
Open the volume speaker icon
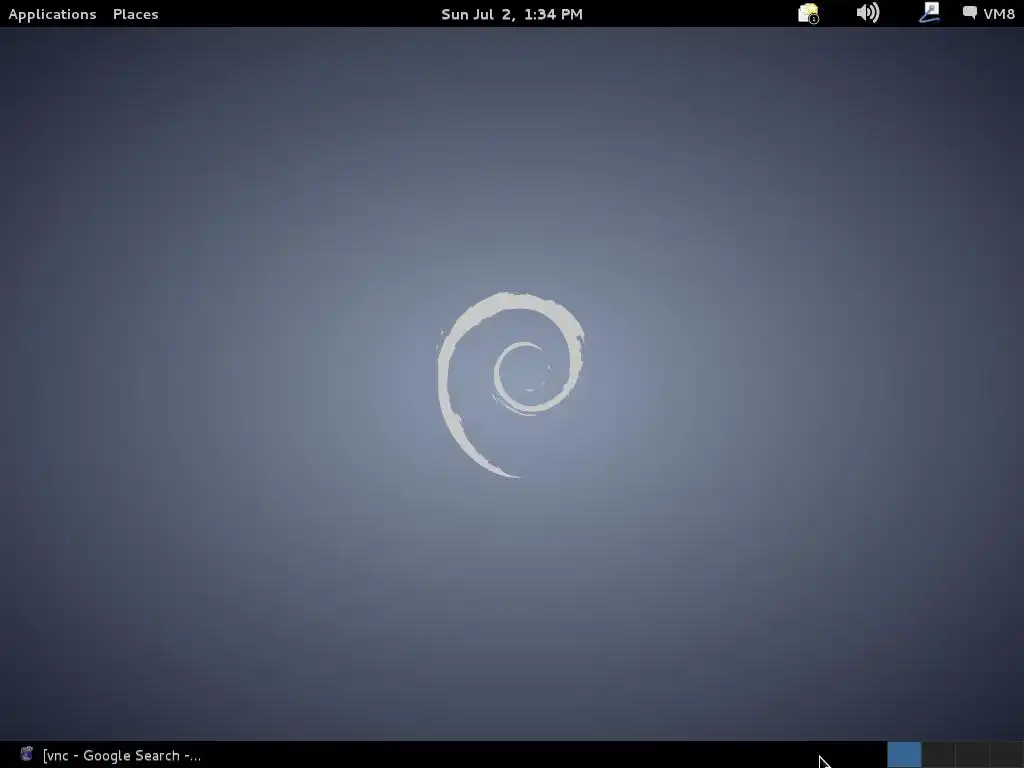click(868, 12)
